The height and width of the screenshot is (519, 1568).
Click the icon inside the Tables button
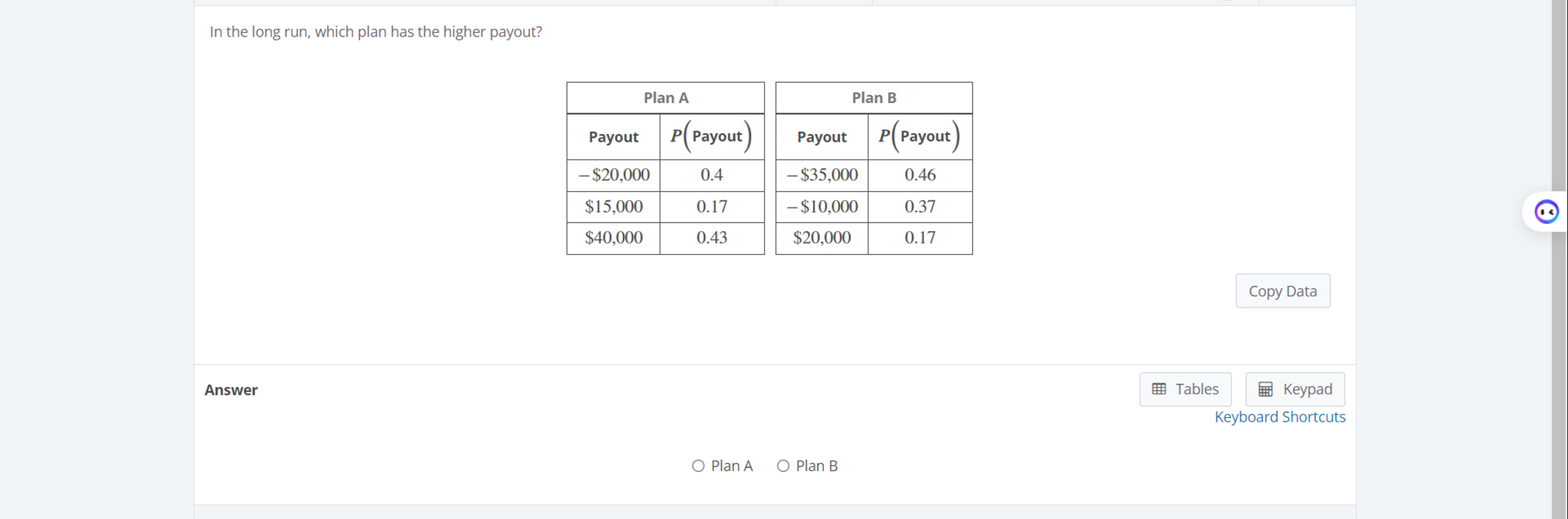coord(1159,388)
